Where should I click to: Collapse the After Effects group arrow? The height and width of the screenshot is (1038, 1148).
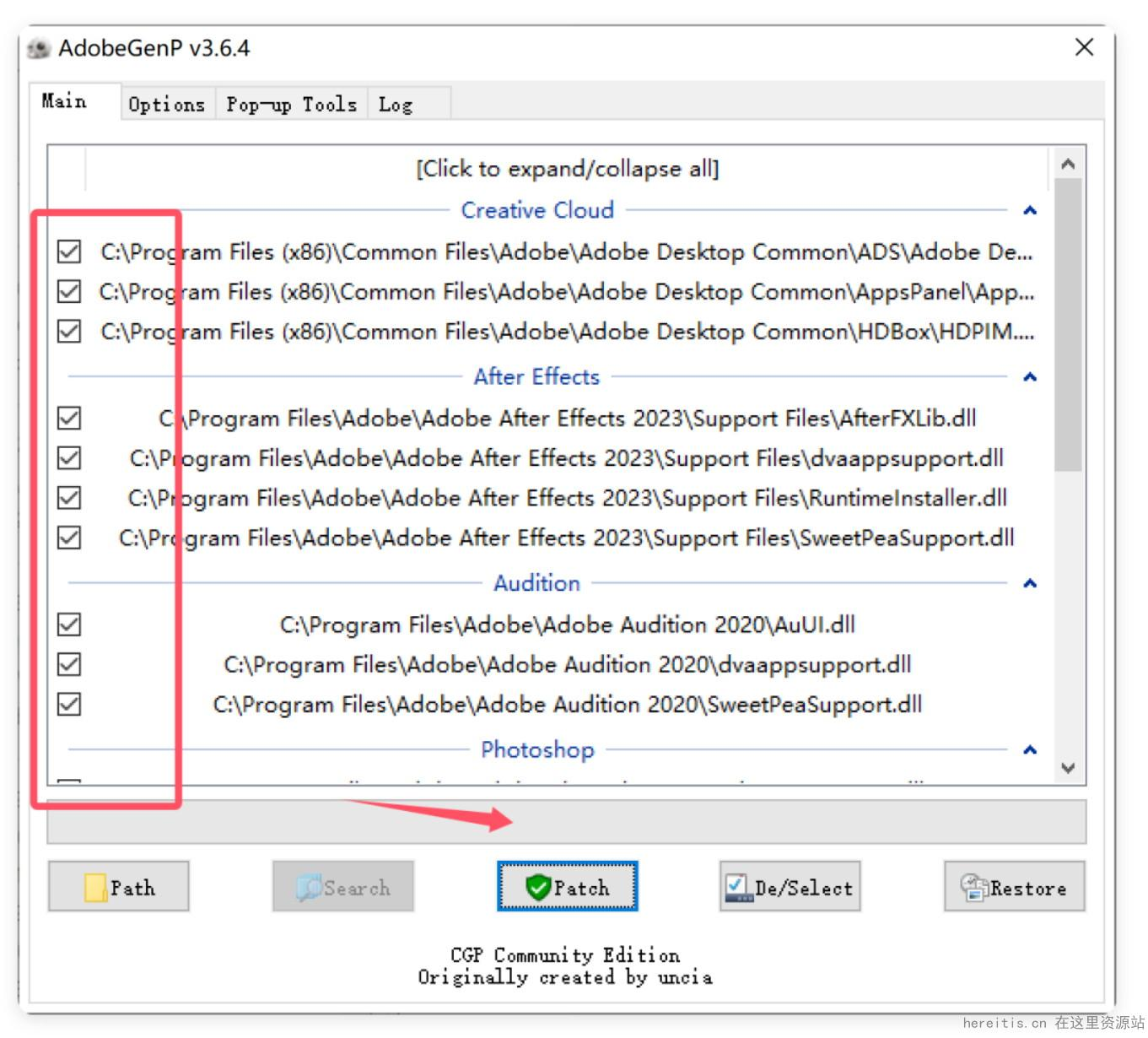coord(1029,376)
